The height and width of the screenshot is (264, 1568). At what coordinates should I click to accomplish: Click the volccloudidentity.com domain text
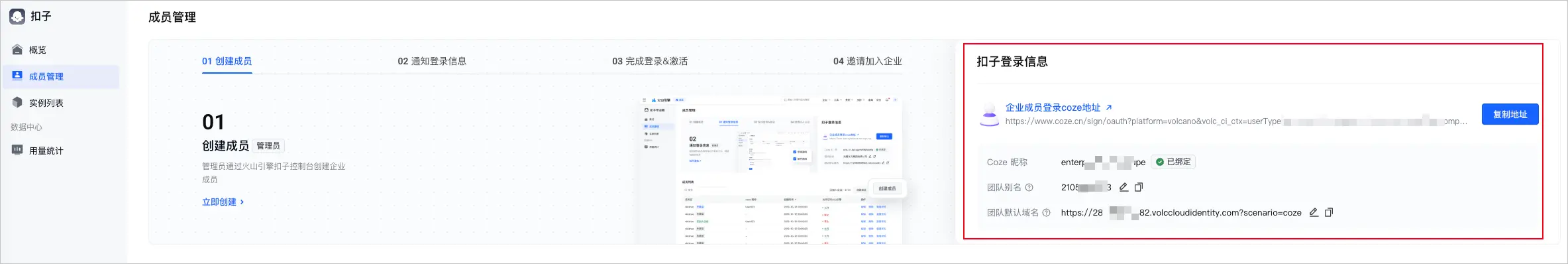tap(1181, 213)
